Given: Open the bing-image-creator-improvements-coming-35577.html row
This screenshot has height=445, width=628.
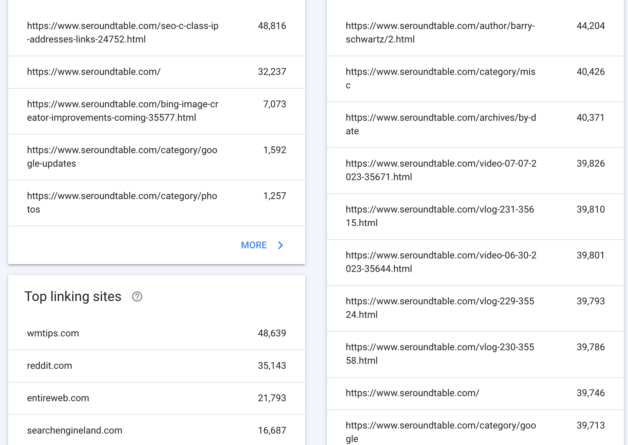Looking at the screenshot, I should (157, 111).
